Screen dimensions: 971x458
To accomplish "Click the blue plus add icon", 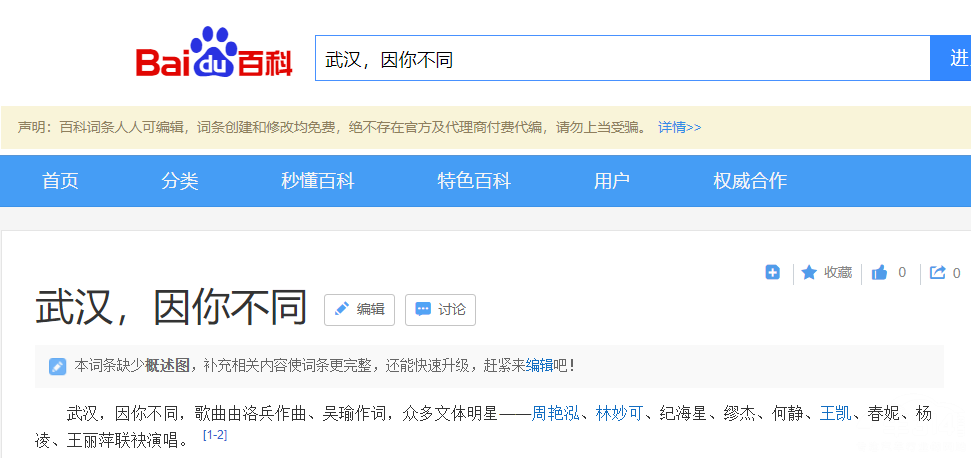I will [772, 272].
